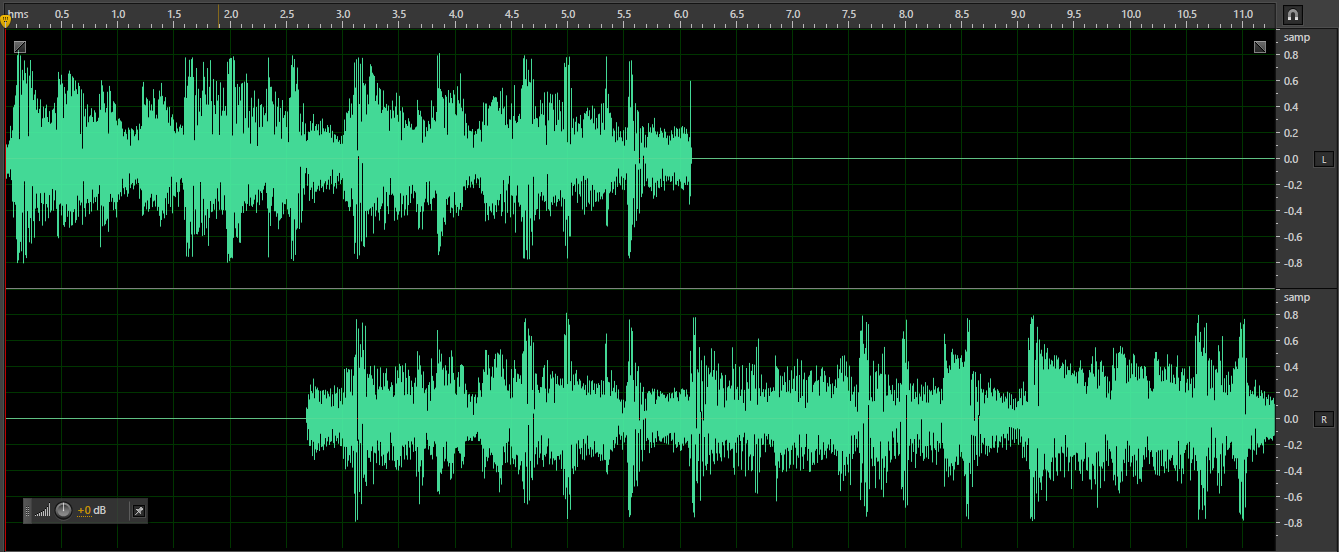Toggle the snapping magnet icon
Image resolution: width=1339 pixels, height=552 pixels.
click(x=1292, y=15)
